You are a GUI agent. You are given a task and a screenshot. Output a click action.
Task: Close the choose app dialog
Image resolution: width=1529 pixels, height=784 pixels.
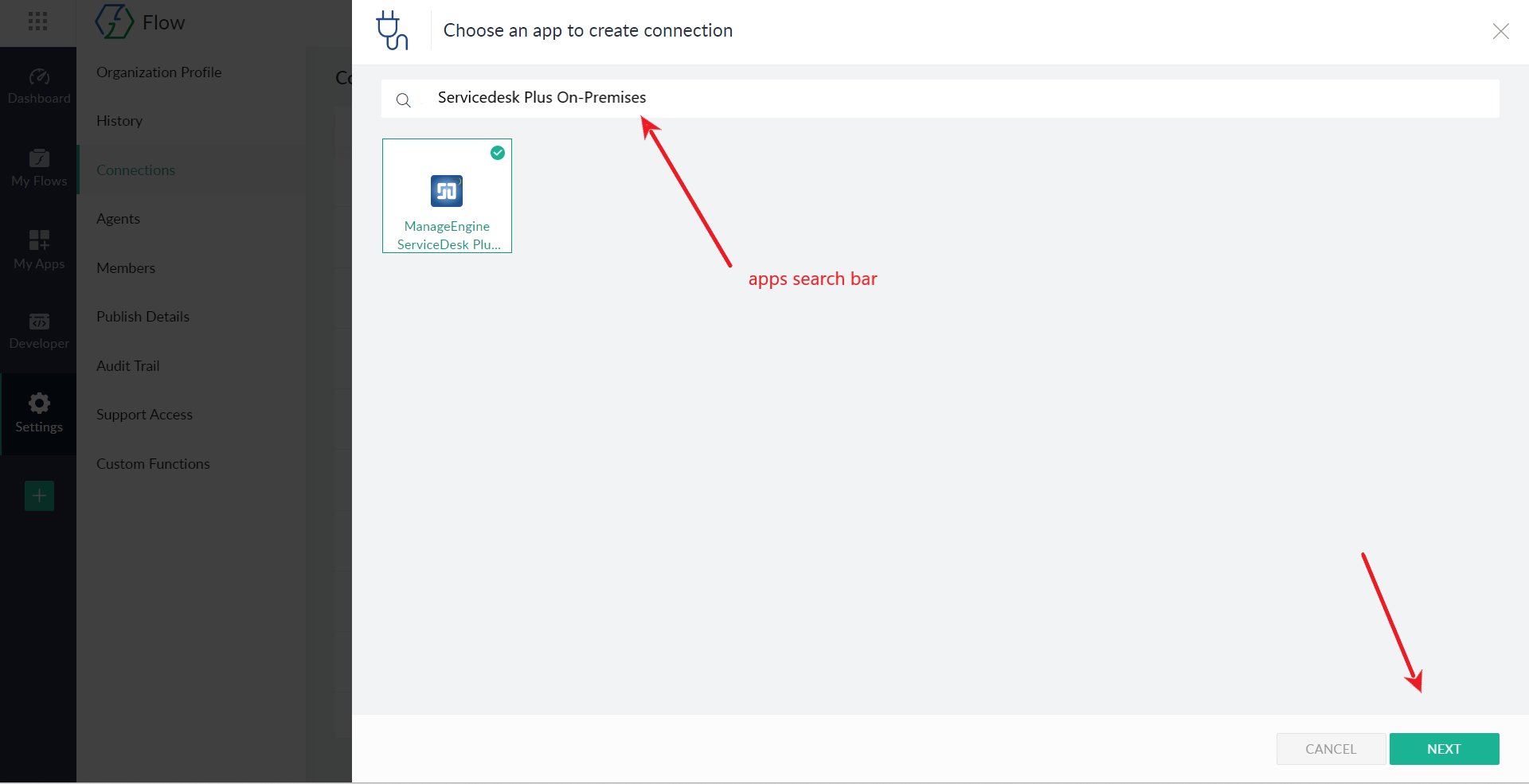pyautogui.click(x=1500, y=31)
